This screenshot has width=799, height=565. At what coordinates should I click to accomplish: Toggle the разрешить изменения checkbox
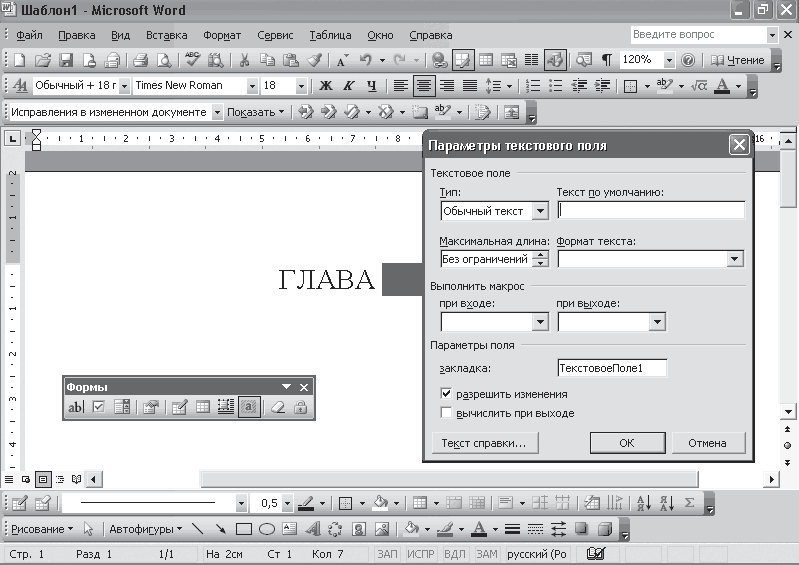[x=446, y=394]
